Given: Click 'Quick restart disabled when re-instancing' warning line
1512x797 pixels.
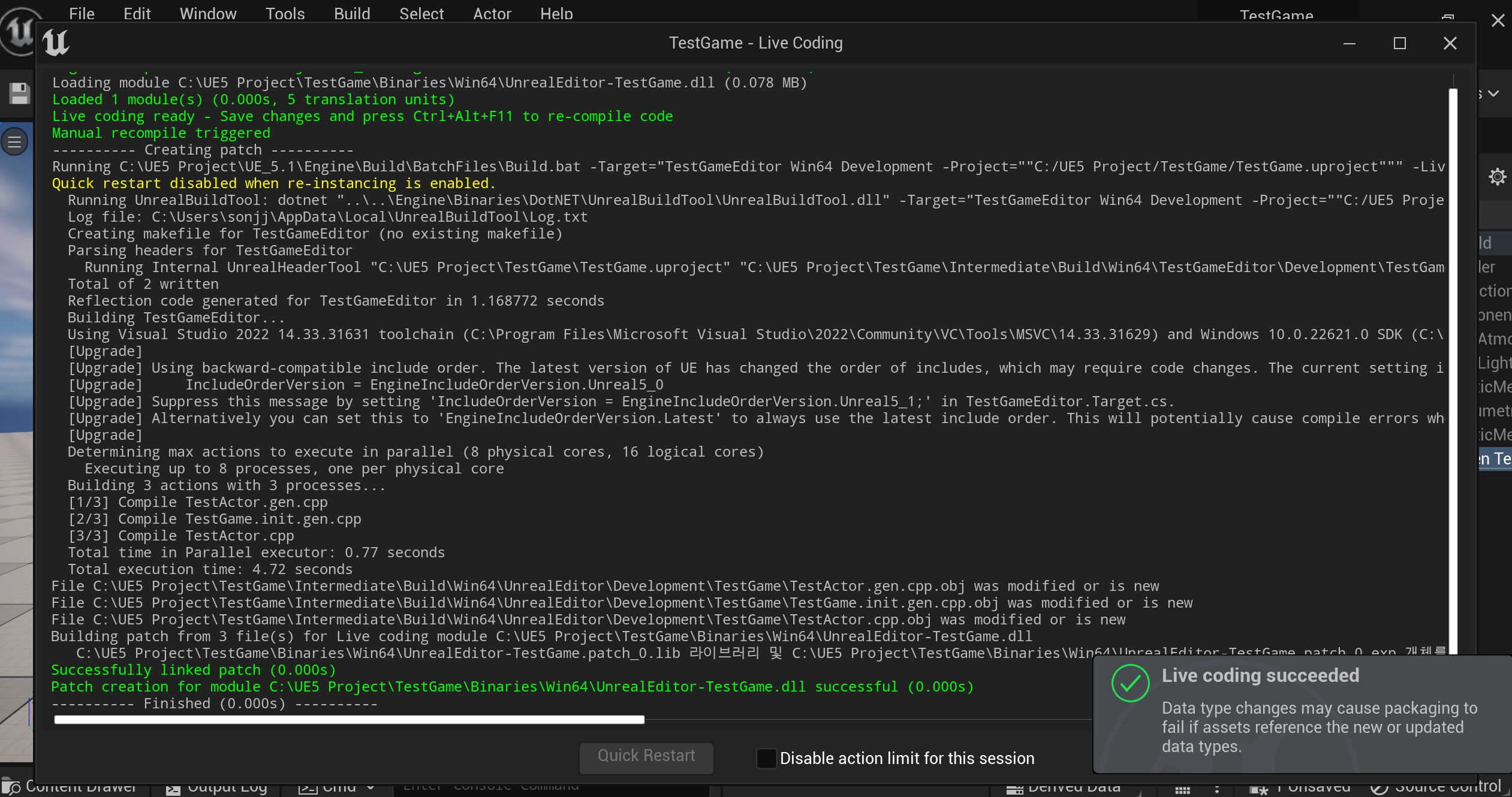Looking at the screenshot, I should (274, 183).
